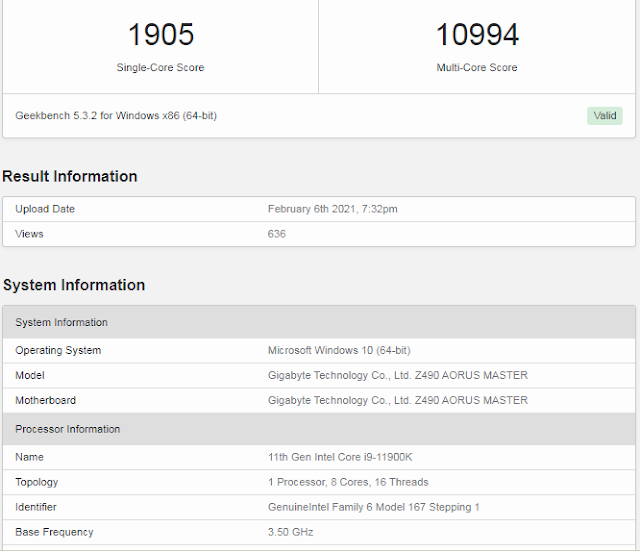This screenshot has width=640, height=552.
Task: Click the processor Name label
Action: [x=29, y=457]
